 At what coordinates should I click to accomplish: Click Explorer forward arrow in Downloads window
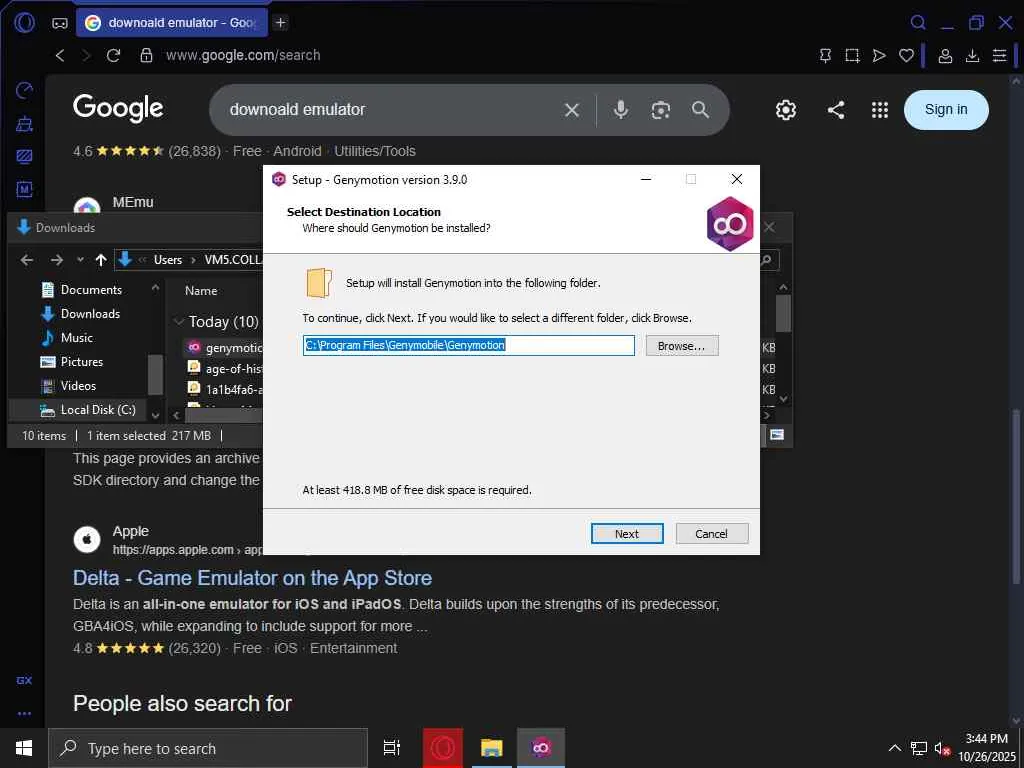[57, 260]
